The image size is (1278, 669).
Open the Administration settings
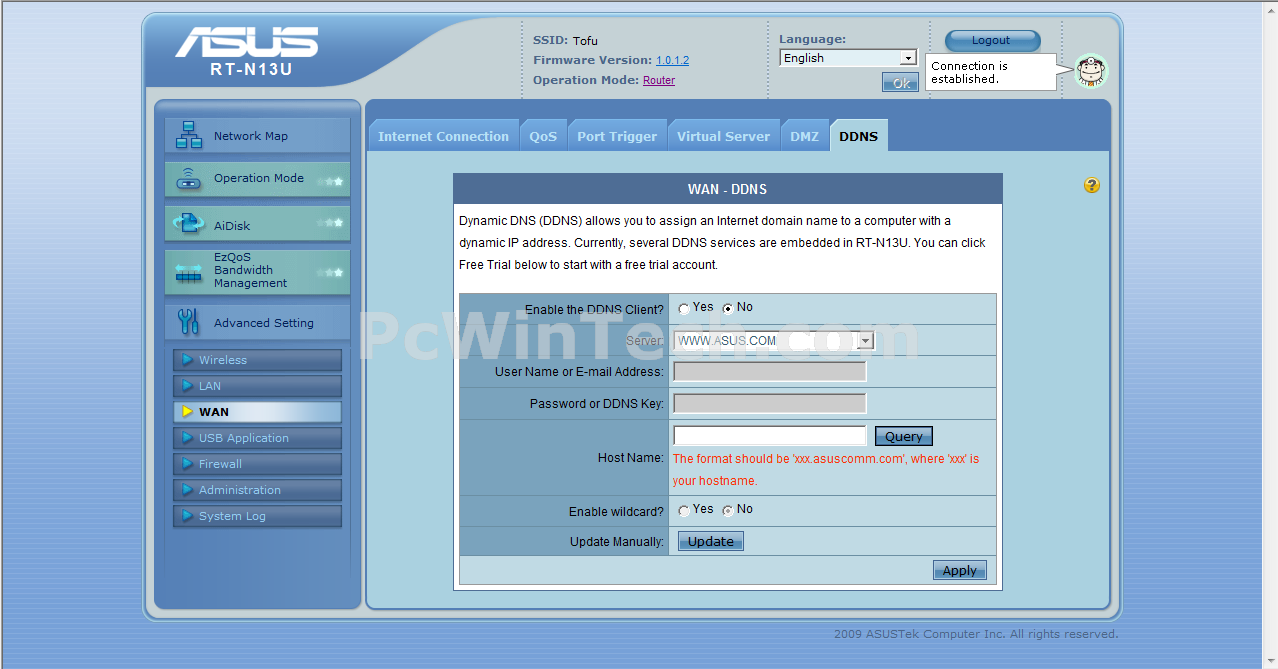(x=257, y=490)
